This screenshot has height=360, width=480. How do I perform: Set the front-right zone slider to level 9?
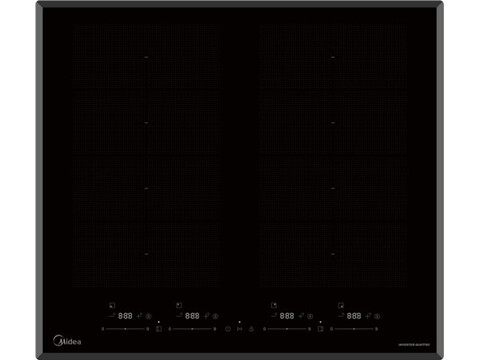pos(377,329)
